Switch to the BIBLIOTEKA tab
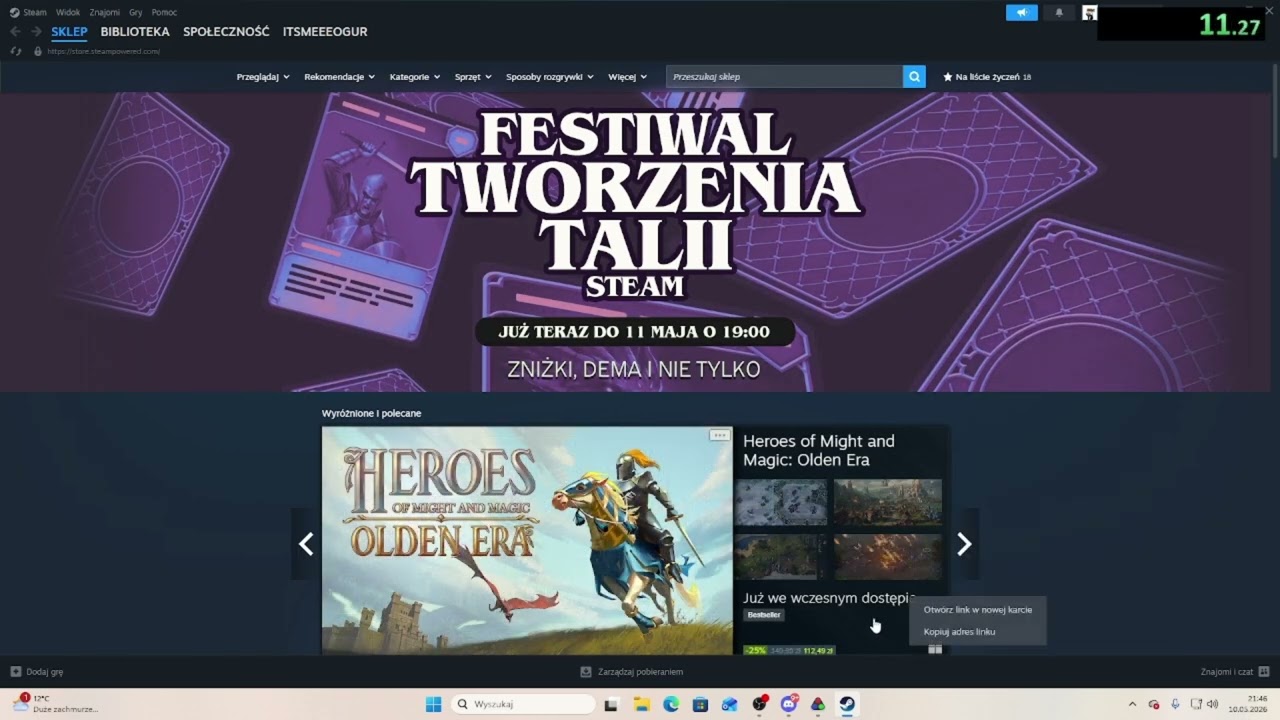 coord(135,32)
